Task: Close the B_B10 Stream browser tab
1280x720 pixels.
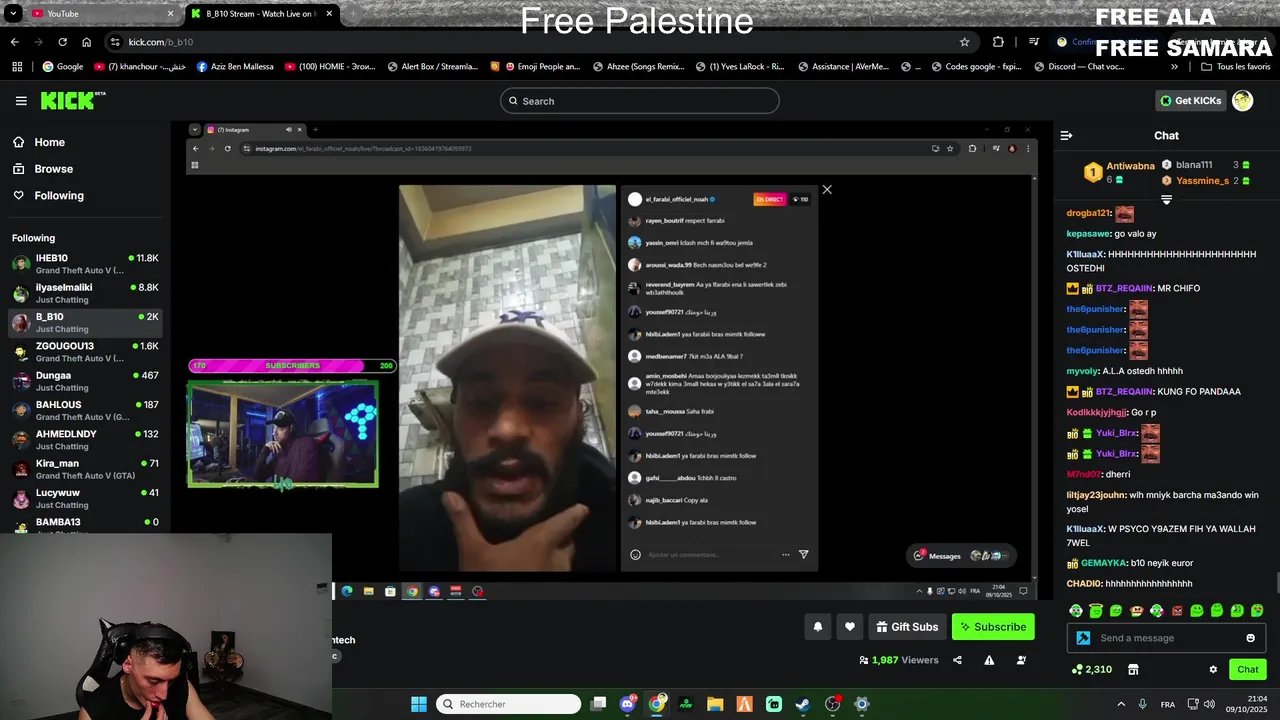Action: [x=329, y=14]
